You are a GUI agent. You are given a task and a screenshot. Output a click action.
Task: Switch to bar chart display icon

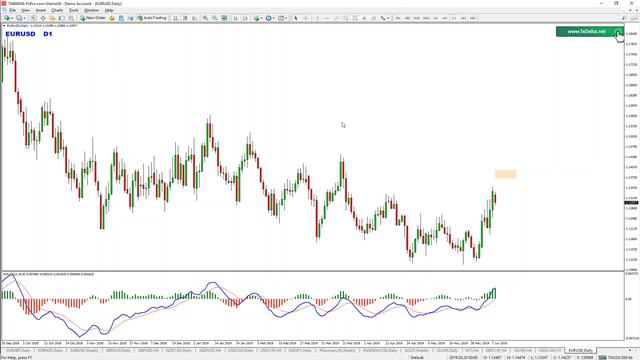176,18
